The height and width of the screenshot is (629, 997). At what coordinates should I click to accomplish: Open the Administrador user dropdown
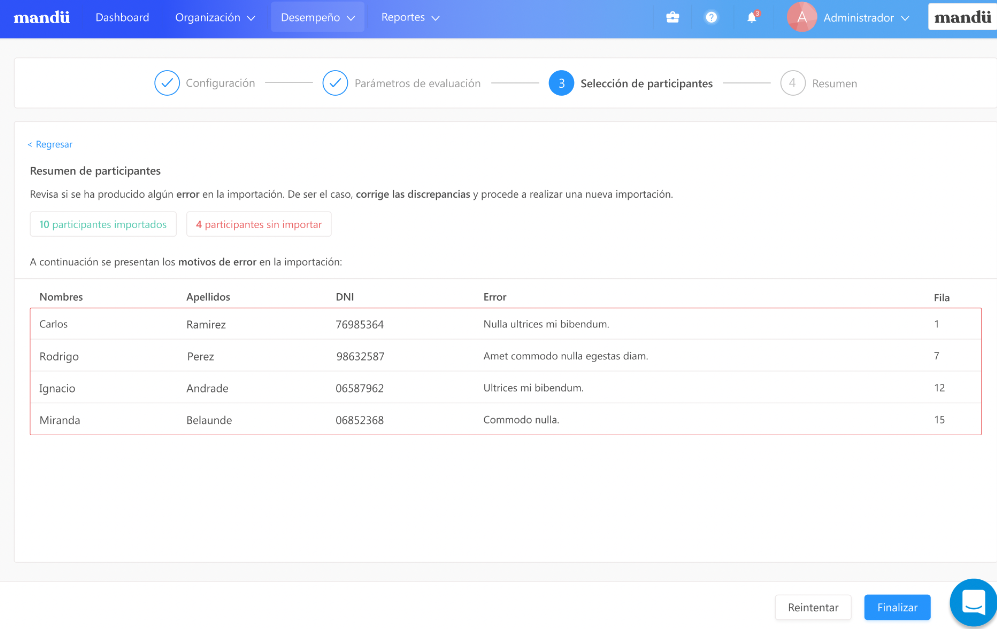coord(866,18)
